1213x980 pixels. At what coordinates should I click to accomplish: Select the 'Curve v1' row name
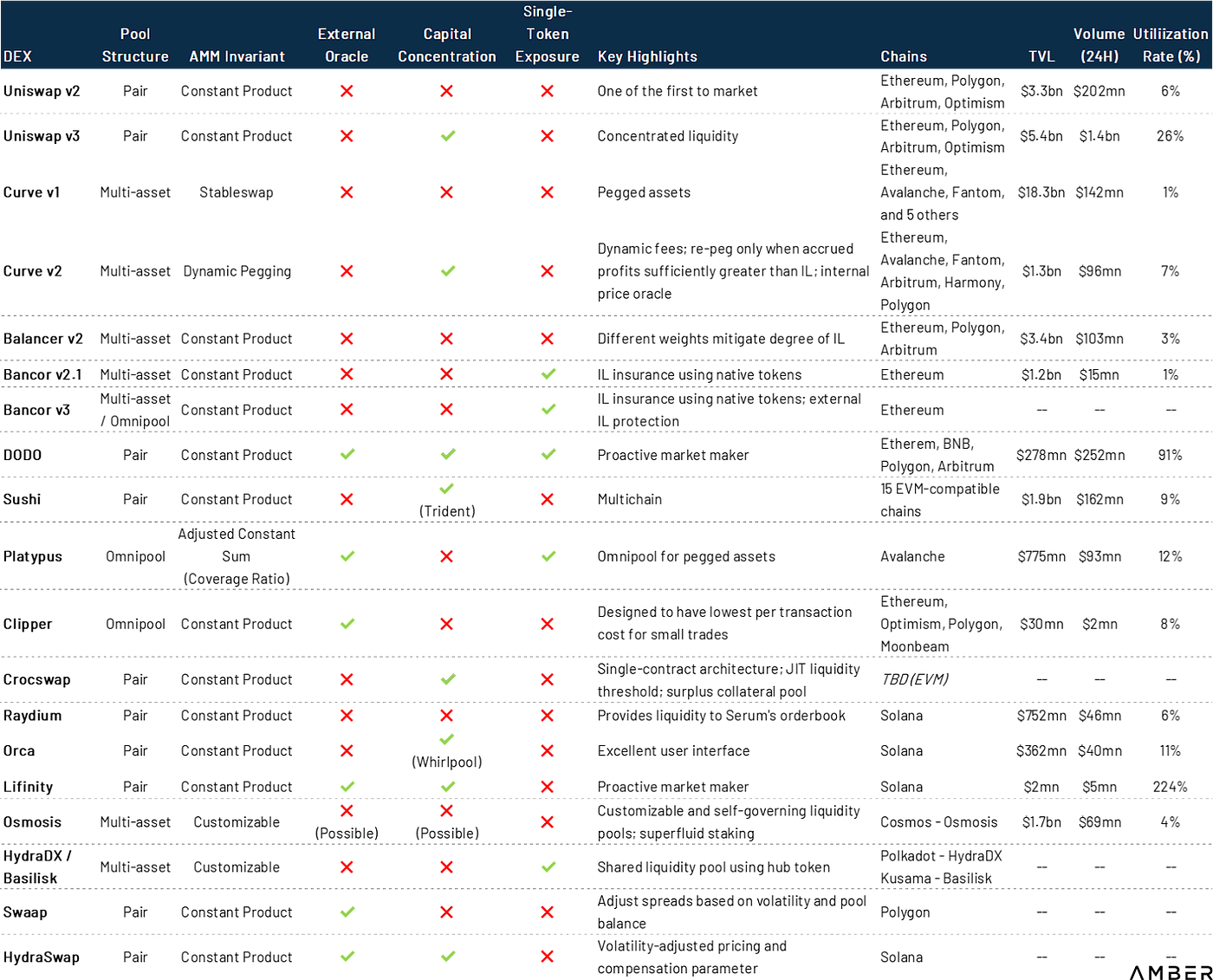click(x=32, y=192)
